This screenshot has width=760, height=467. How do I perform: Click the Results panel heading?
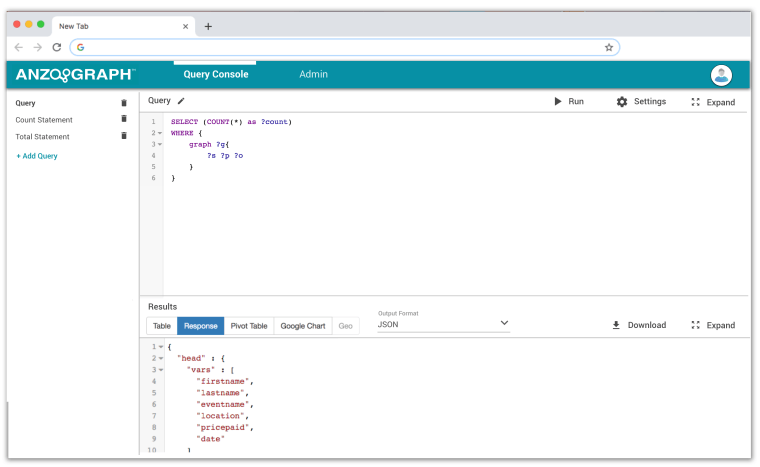pyautogui.click(x=162, y=306)
